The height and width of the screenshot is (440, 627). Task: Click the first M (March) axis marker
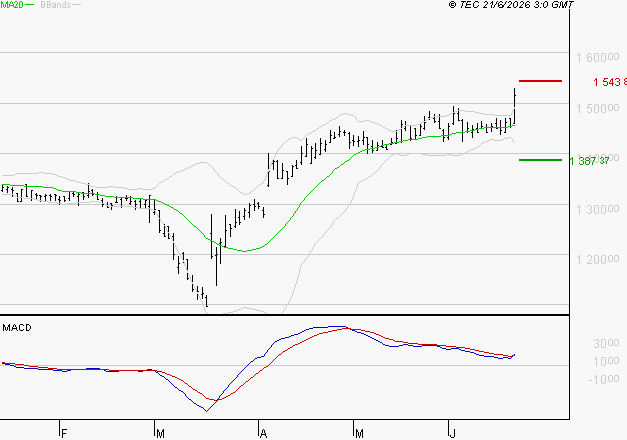click(x=160, y=434)
